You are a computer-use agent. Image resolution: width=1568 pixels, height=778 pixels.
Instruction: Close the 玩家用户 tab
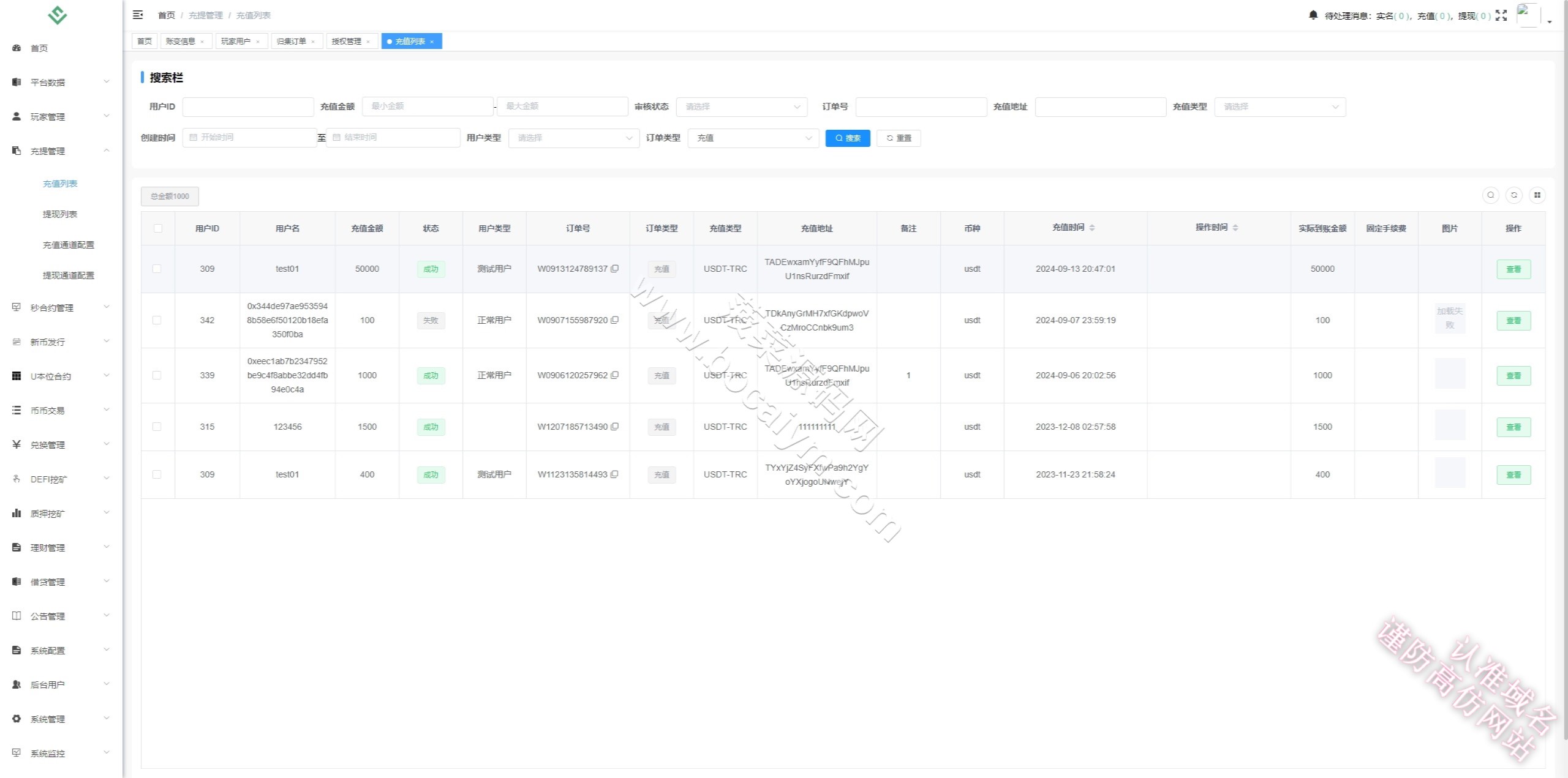point(258,42)
